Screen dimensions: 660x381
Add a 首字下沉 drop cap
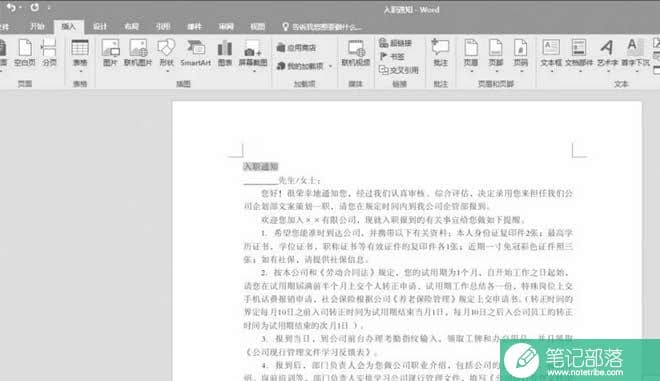point(635,55)
